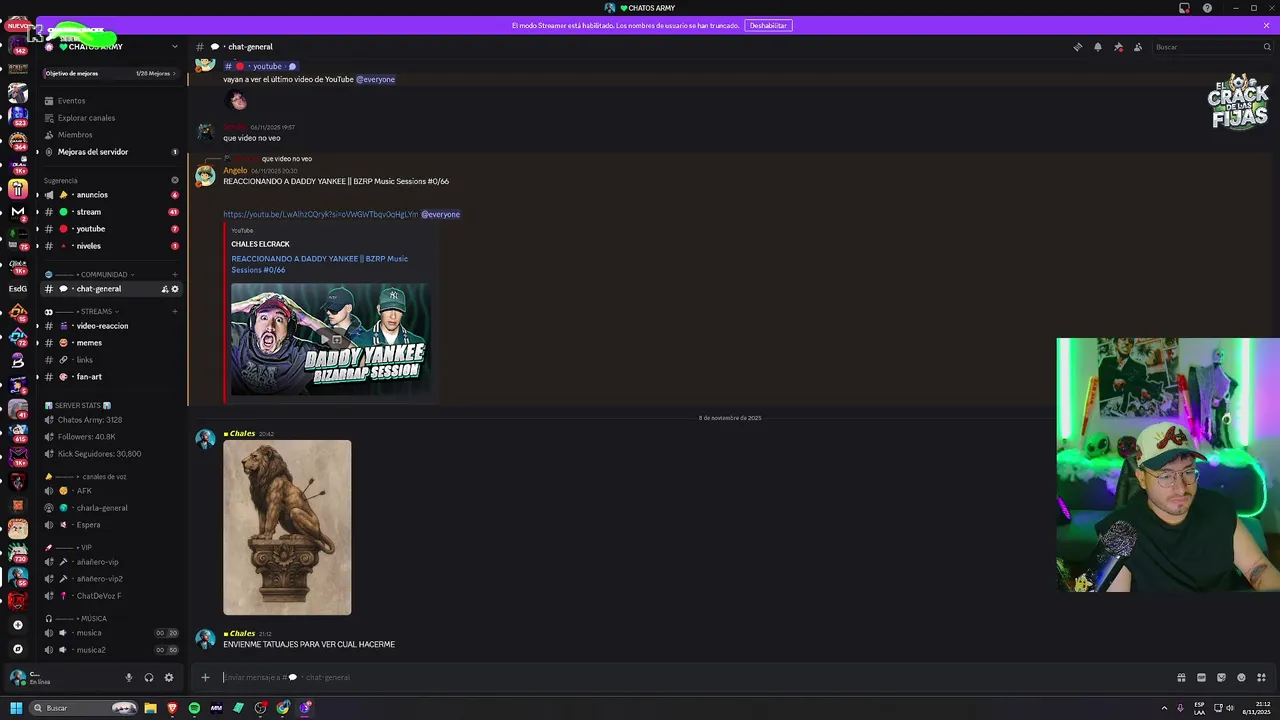Join the musica voice channel
Image resolution: width=1280 pixels, height=720 pixels.
click(110, 633)
